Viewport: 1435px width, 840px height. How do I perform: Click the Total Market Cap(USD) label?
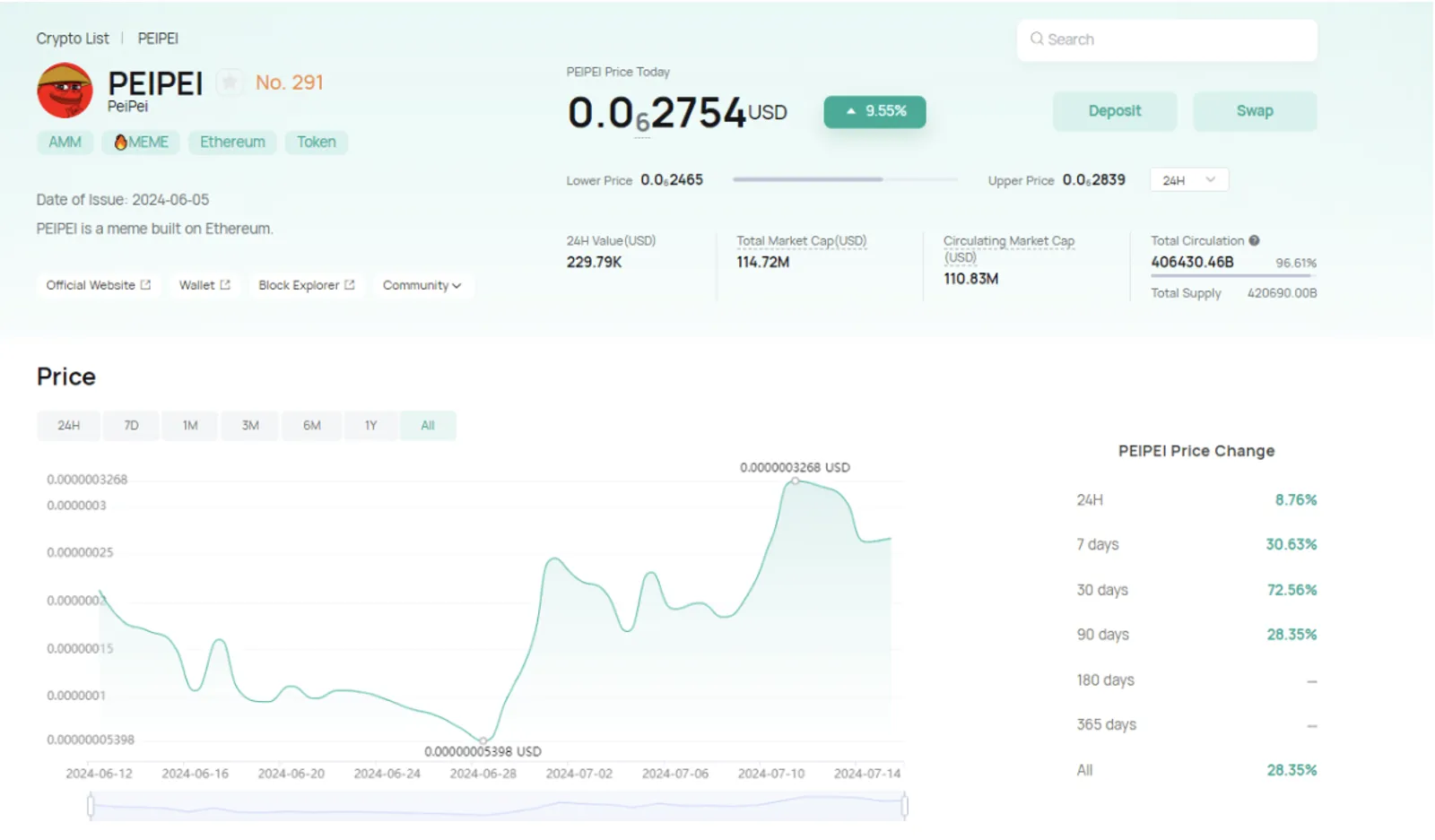click(802, 241)
